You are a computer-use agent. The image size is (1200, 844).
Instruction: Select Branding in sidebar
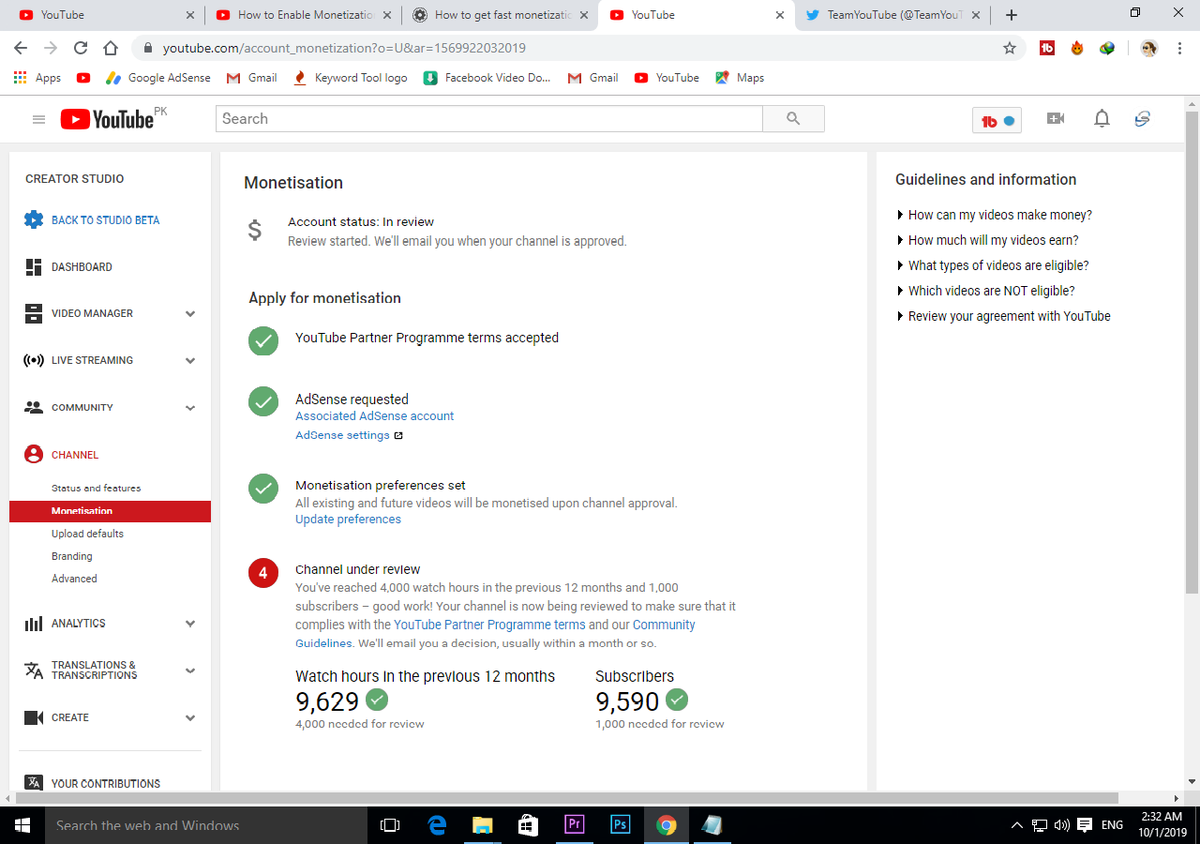(x=72, y=556)
